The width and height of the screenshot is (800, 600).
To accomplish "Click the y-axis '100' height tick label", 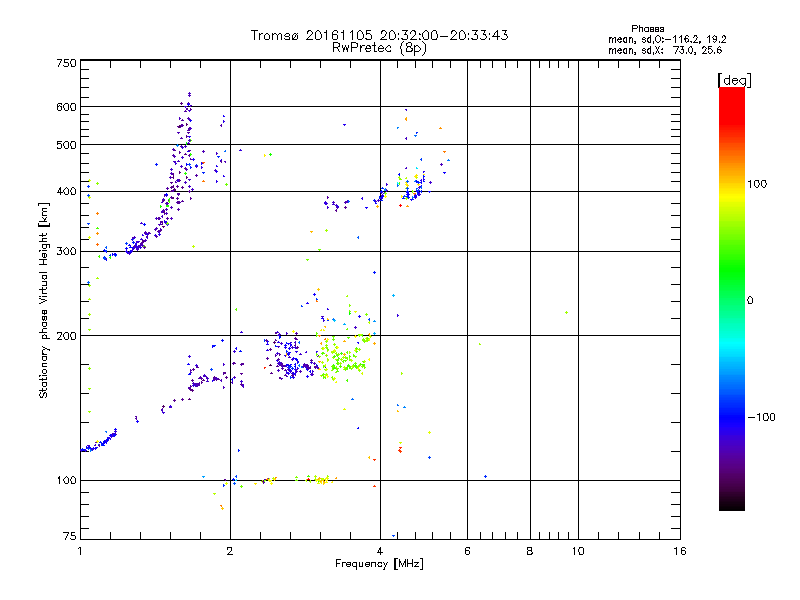I will tap(66, 481).
